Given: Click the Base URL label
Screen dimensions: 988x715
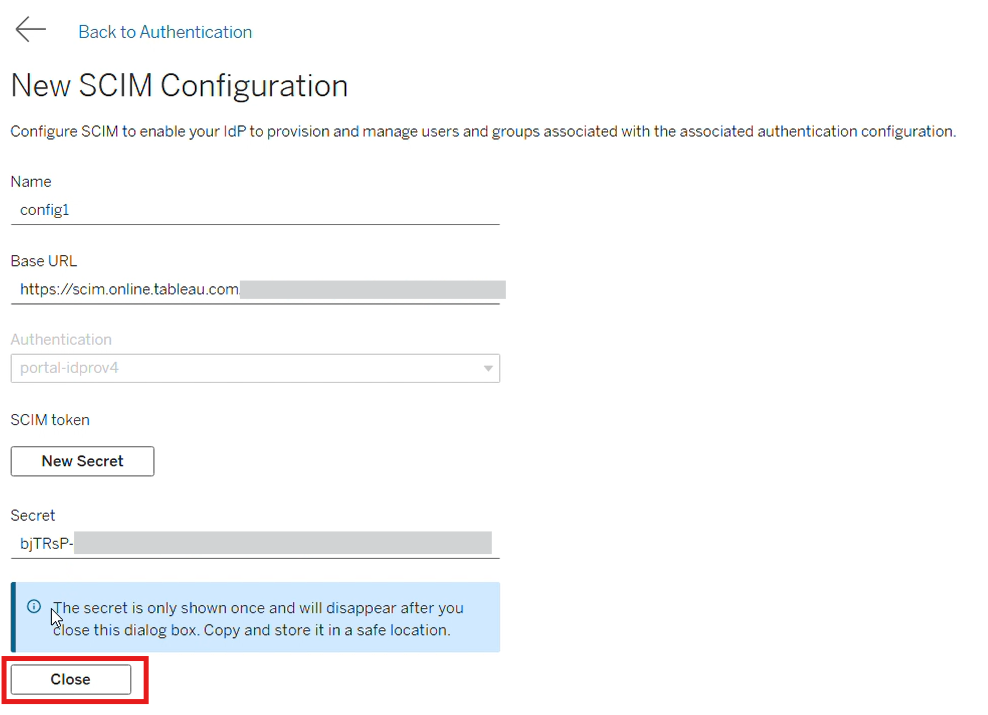Looking at the screenshot, I should tap(43, 261).
